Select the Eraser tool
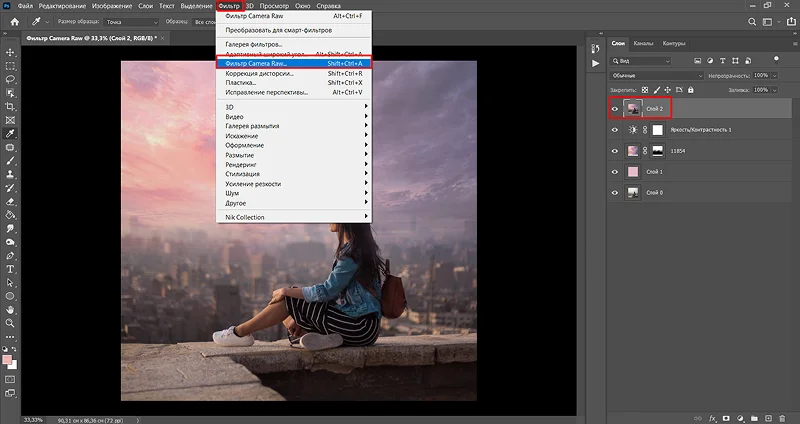The image size is (800, 424). coord(10,202)
